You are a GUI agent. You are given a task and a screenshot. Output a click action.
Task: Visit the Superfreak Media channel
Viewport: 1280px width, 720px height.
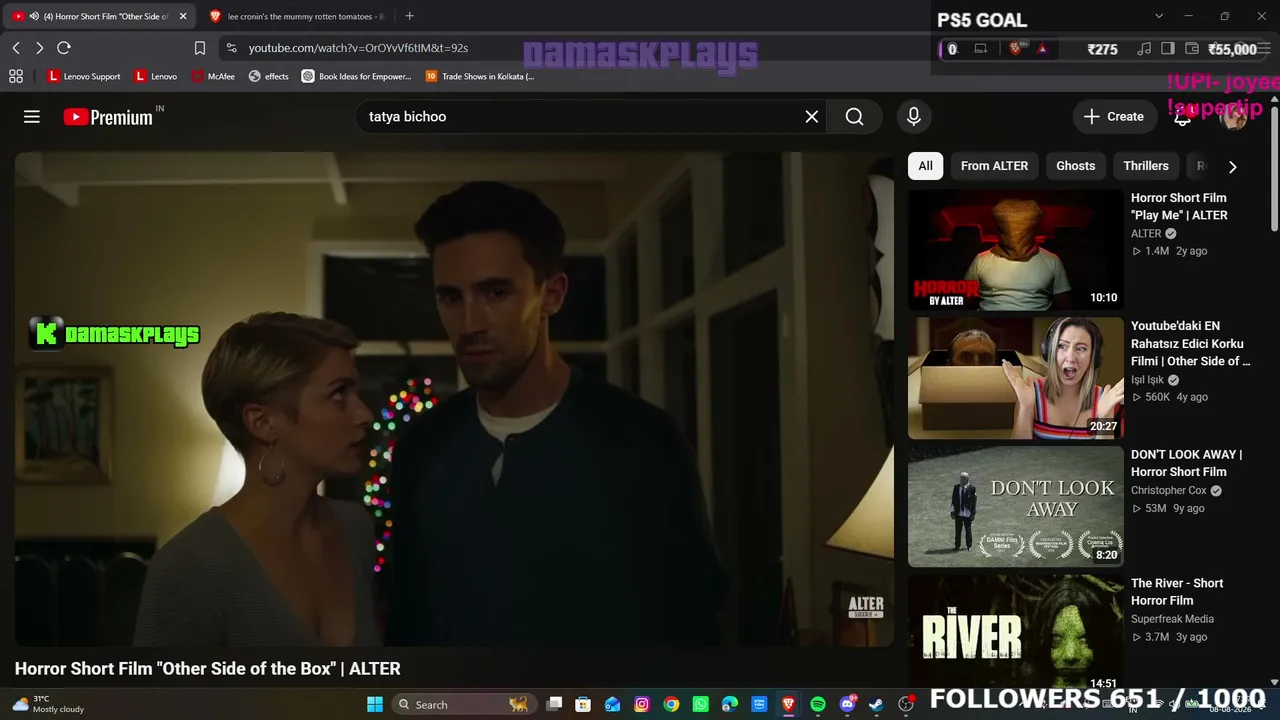pyautogui.click(x=1172, y=619)
